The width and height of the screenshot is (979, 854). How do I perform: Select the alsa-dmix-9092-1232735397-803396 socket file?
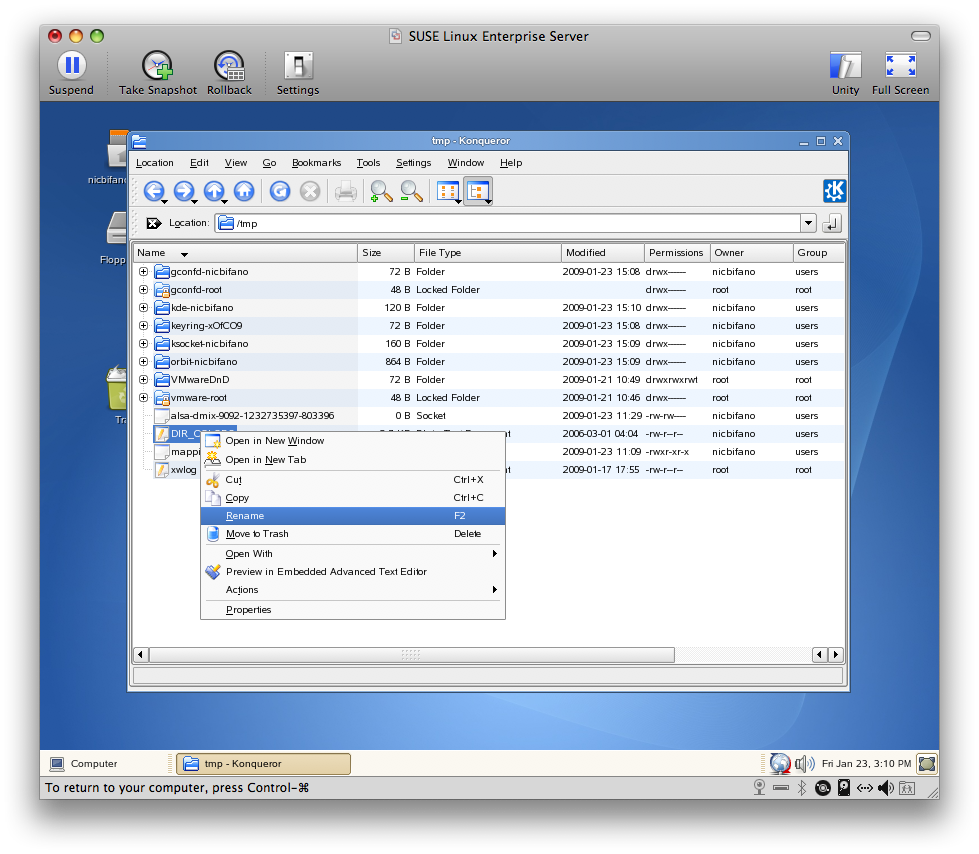pyautogui.click(x=252, y=416)
